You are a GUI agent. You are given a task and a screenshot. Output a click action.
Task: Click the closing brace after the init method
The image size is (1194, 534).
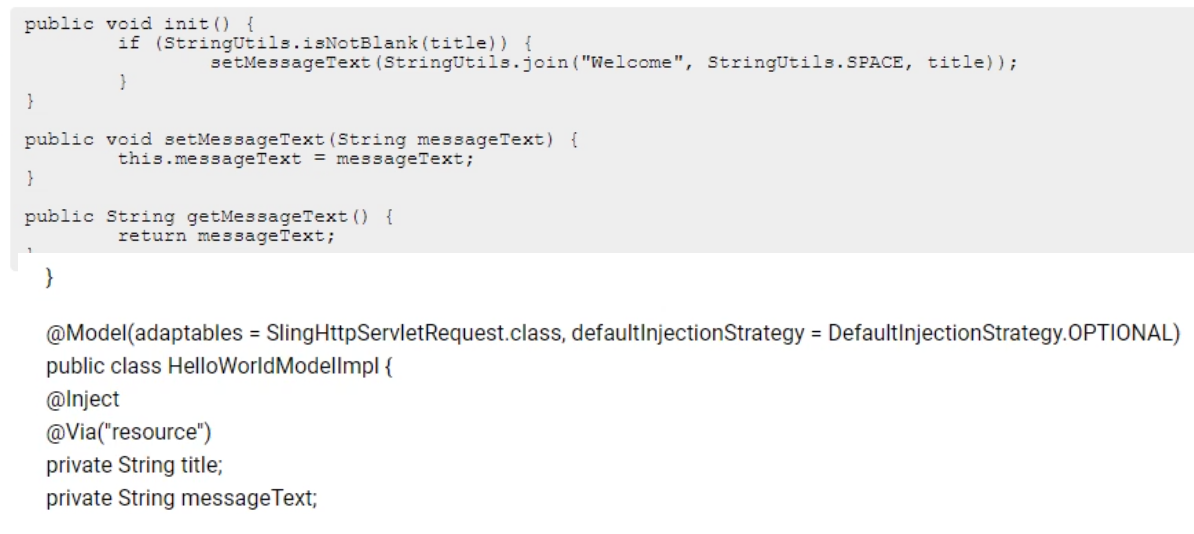tap(30, 101)
